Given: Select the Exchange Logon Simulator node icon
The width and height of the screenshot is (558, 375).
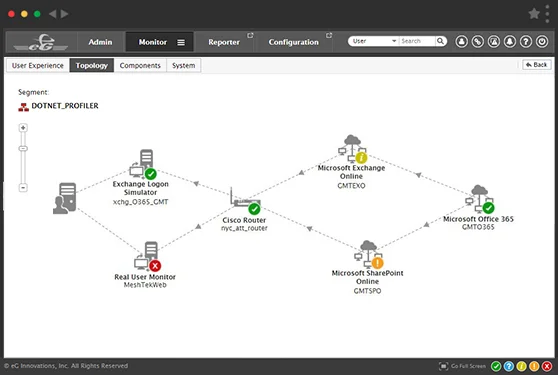Looking at the screenshot, I should [x=143, y=164].
